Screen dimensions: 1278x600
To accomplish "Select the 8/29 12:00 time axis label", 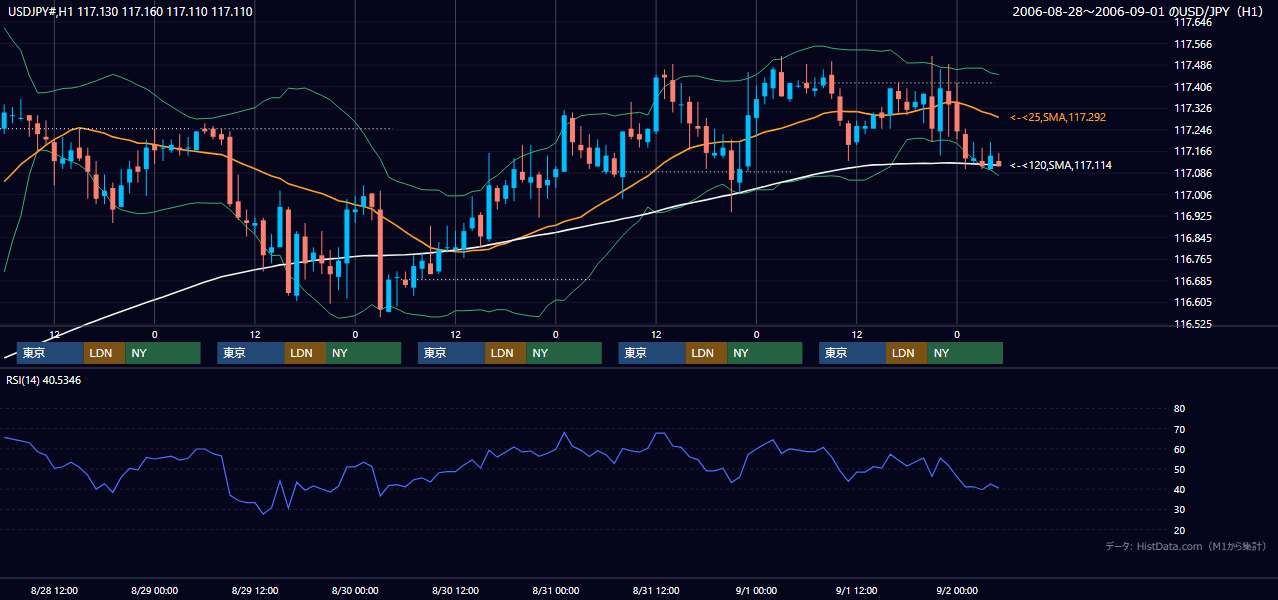I will click(255, 590).
